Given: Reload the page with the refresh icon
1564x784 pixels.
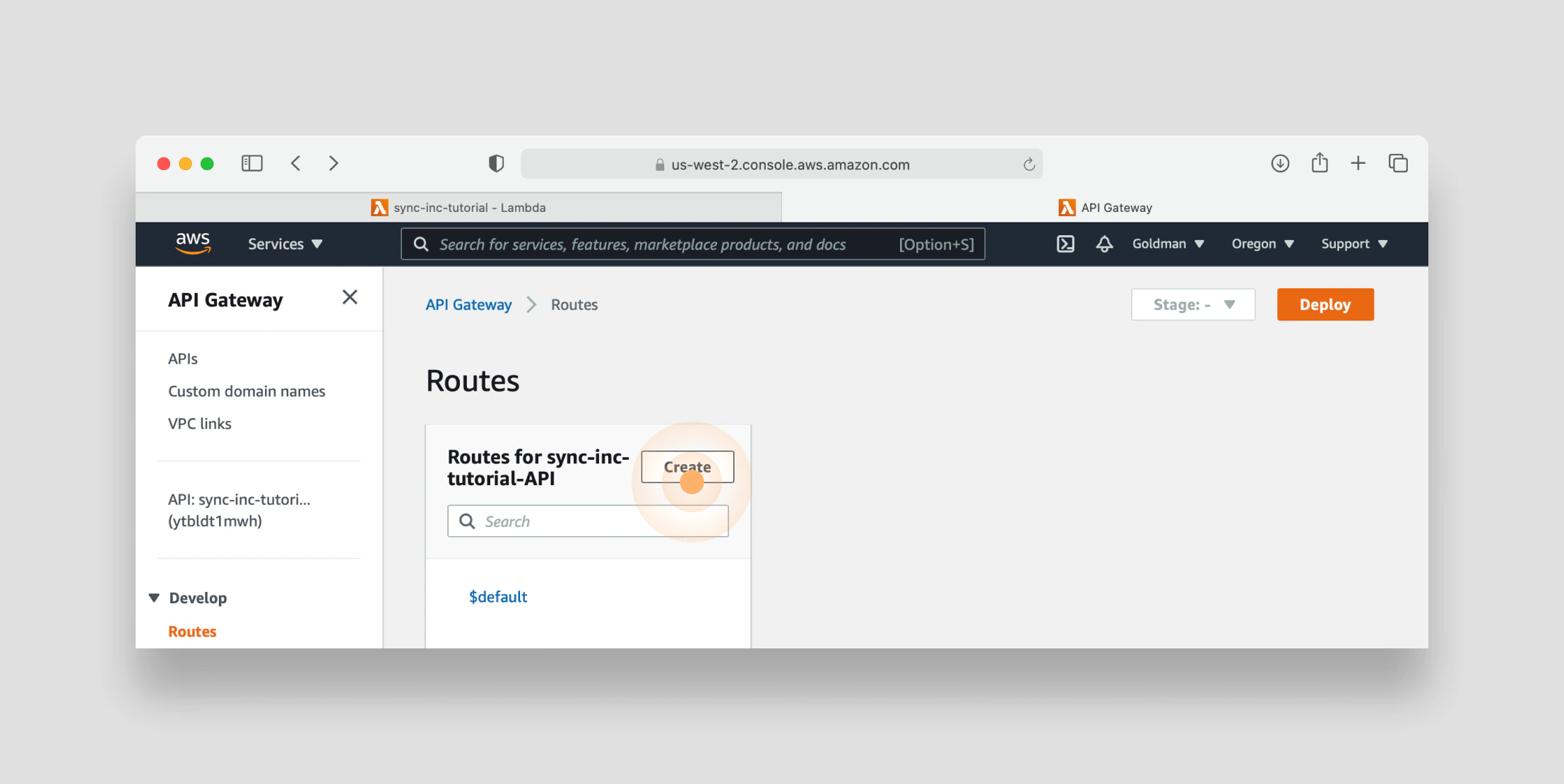Looking at the screenshot, I should tap(1029, 165).
